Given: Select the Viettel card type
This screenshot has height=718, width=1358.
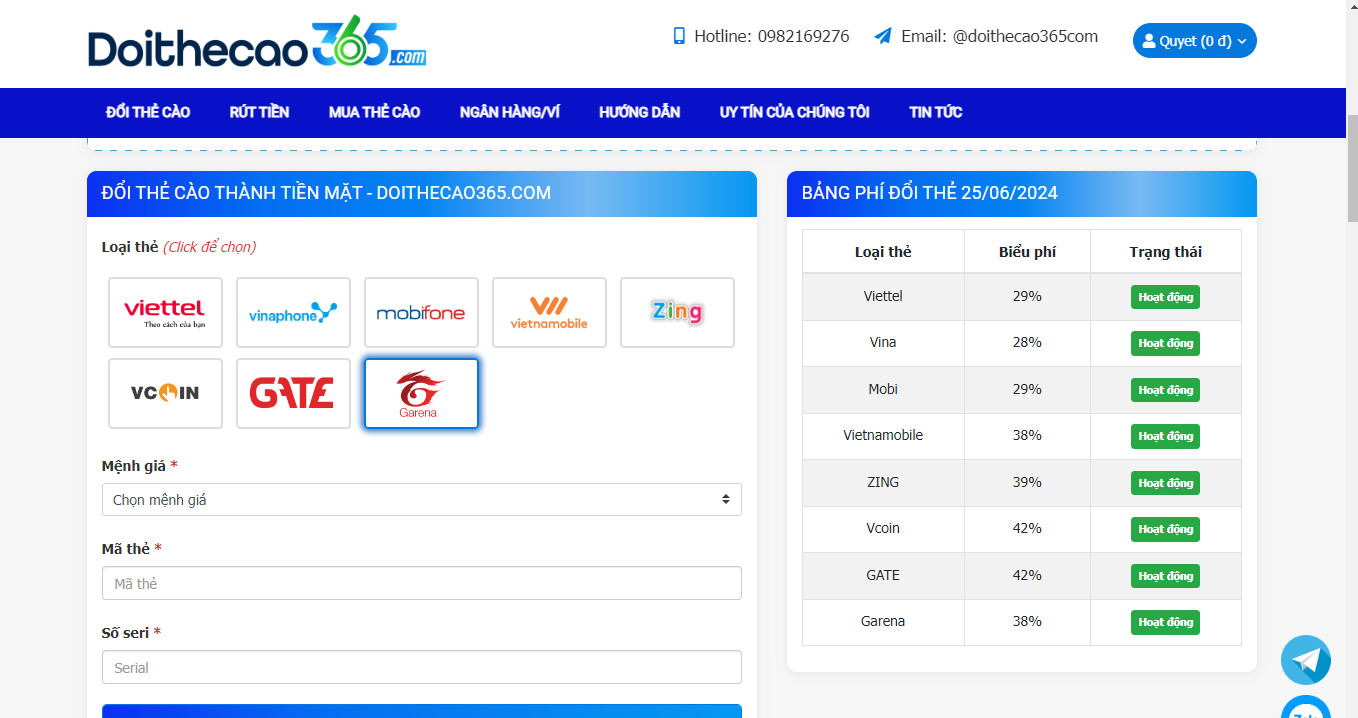Looking at the screenshot, I should click(165, 312).
